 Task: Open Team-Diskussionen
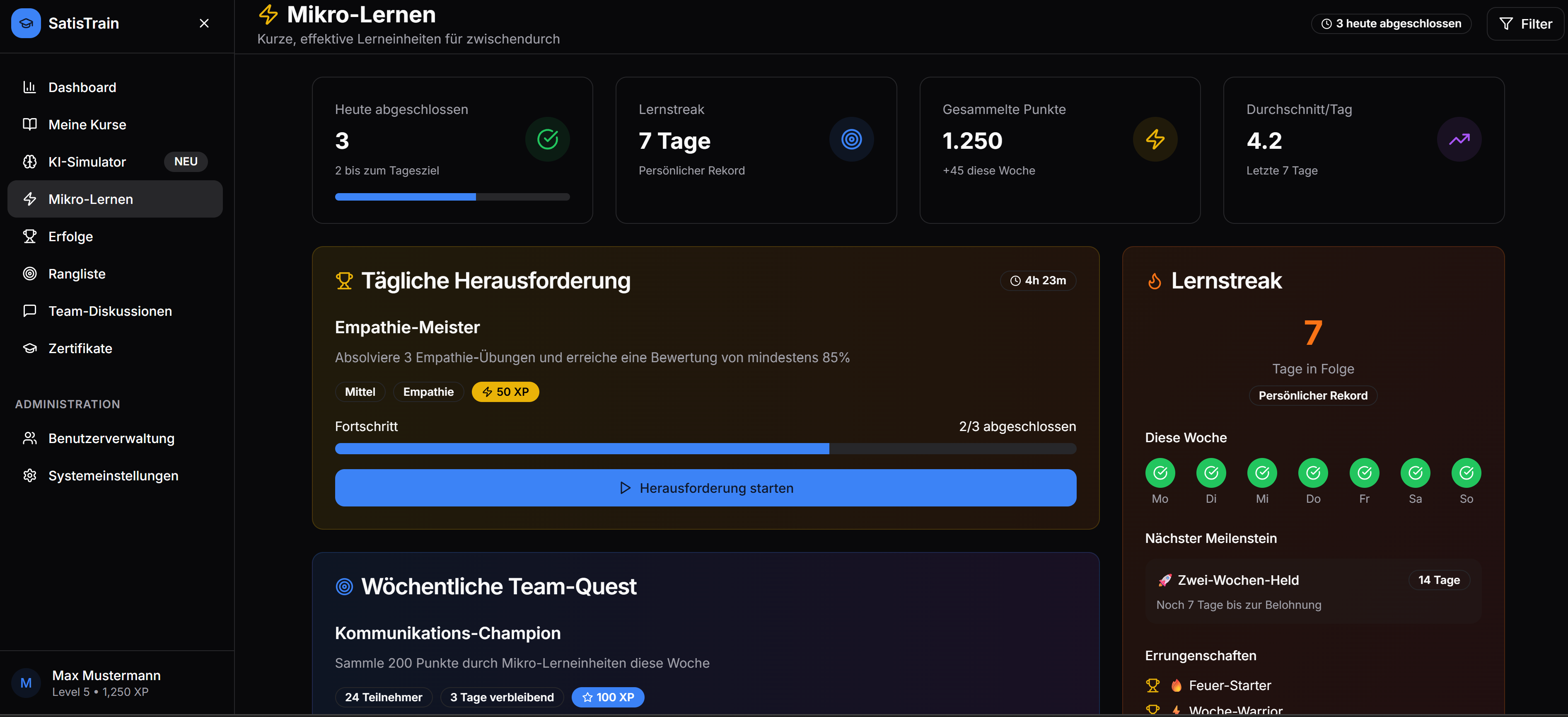115,311
